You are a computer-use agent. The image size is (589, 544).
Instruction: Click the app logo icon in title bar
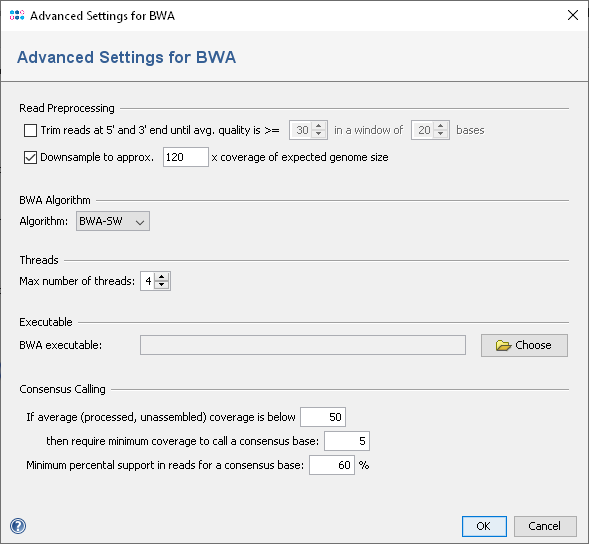(17, 15)
